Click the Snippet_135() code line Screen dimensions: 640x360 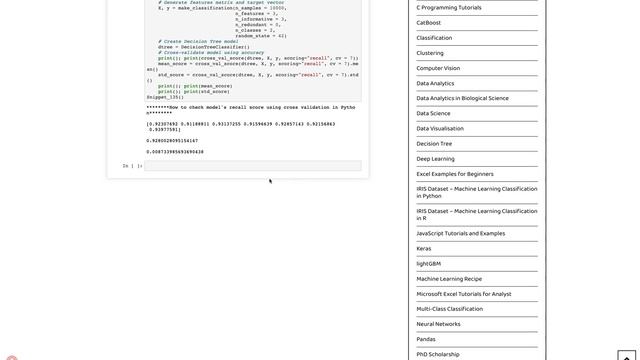(165, 98)
